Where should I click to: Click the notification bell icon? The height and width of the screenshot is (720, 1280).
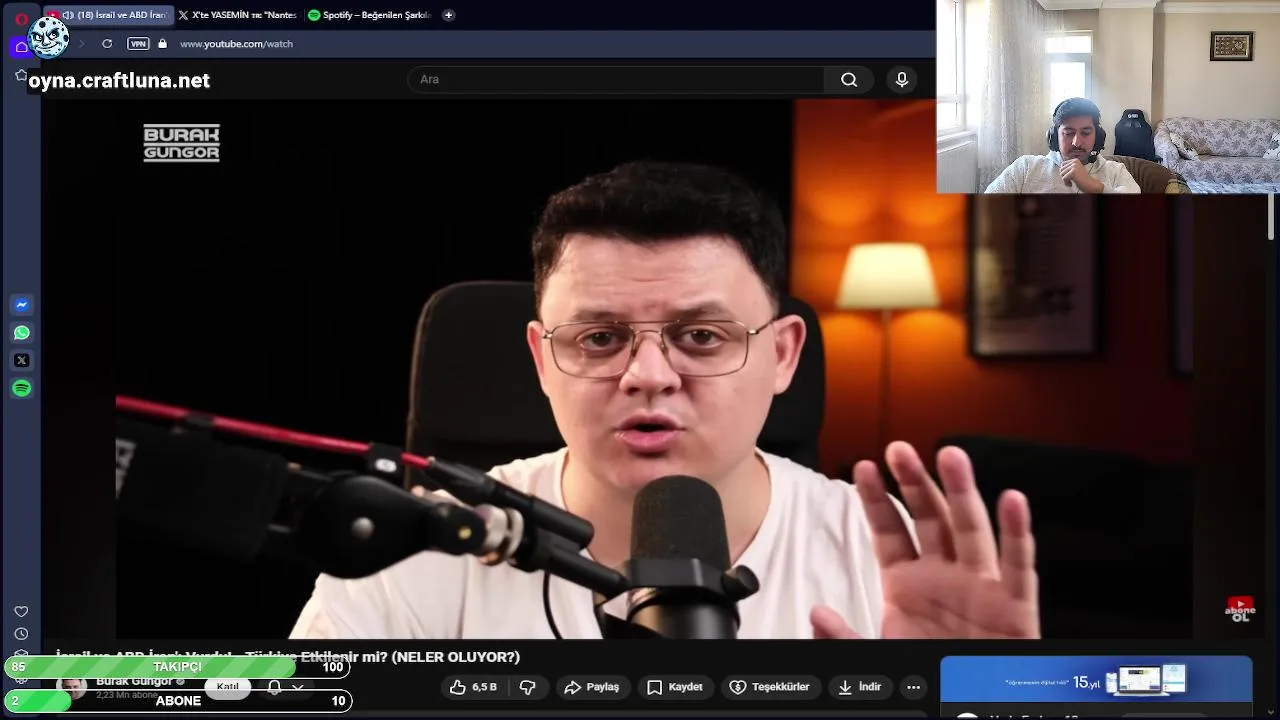pos(274,687)
